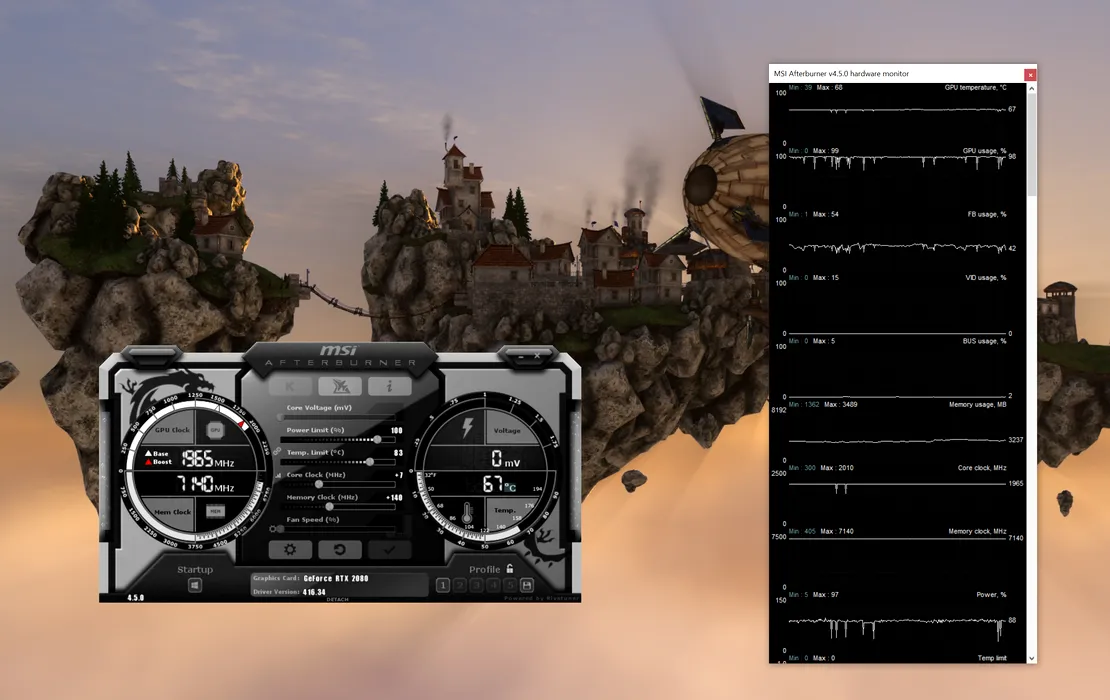
Task: Click the 67 °C temperature readout
Action: click(x=499, y=484)
